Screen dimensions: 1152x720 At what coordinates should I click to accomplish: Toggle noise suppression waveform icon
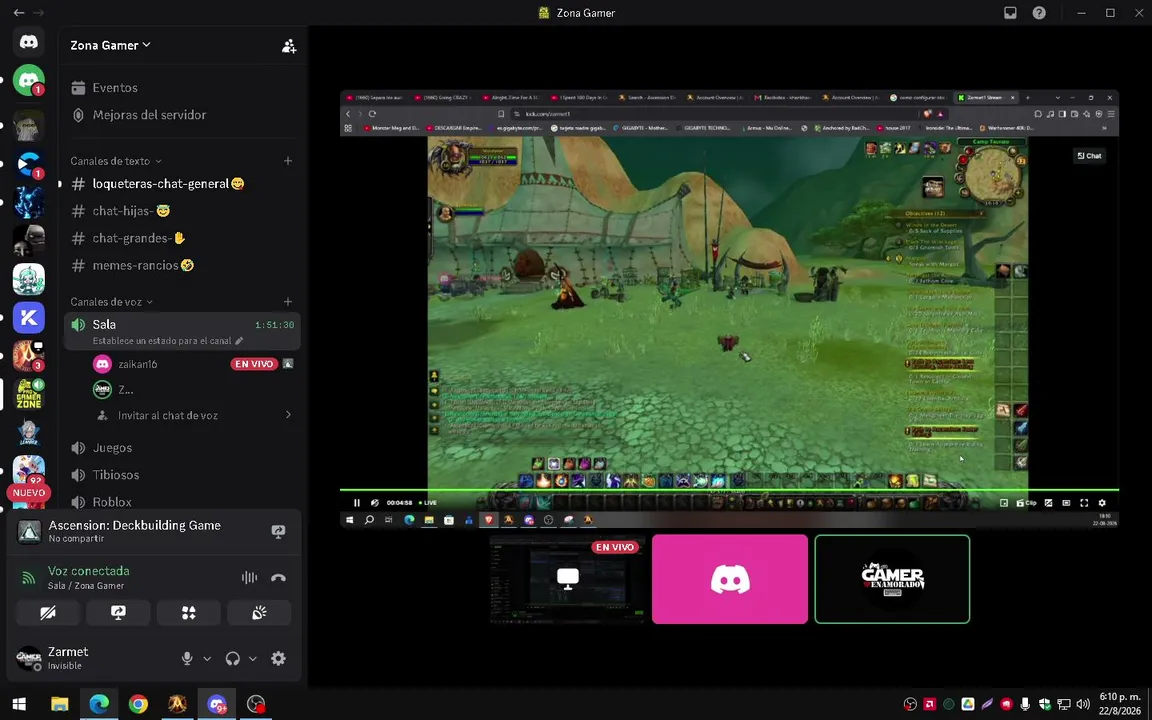tap(249, 577)
